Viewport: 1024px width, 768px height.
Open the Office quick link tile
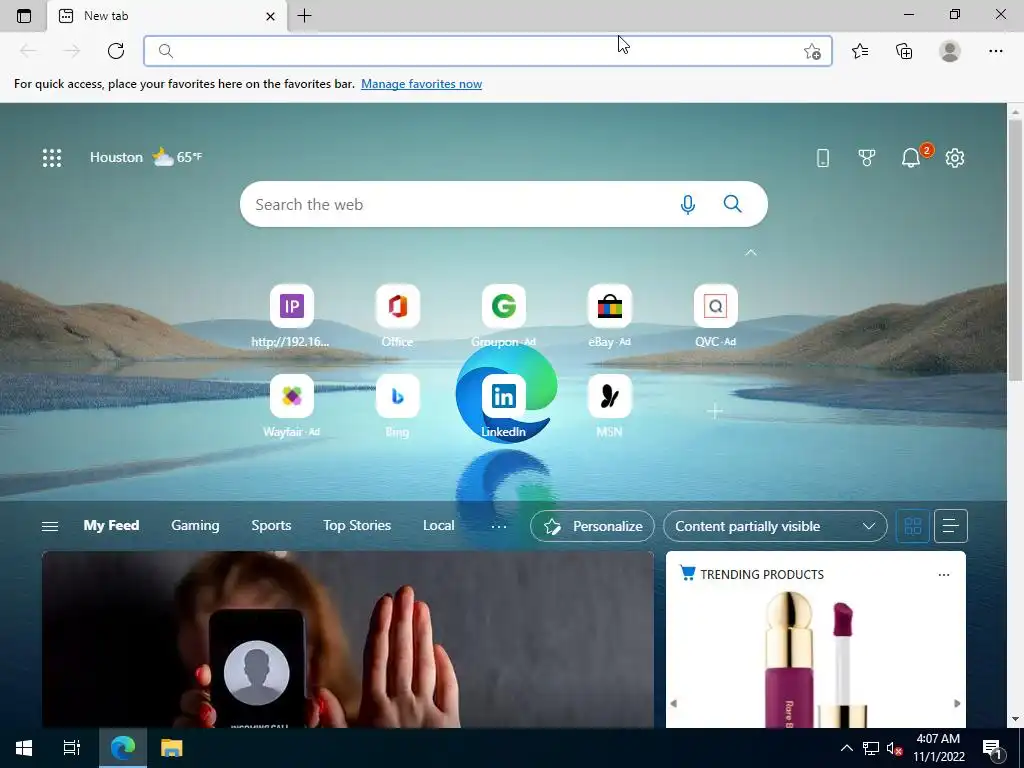coord(397,316)
